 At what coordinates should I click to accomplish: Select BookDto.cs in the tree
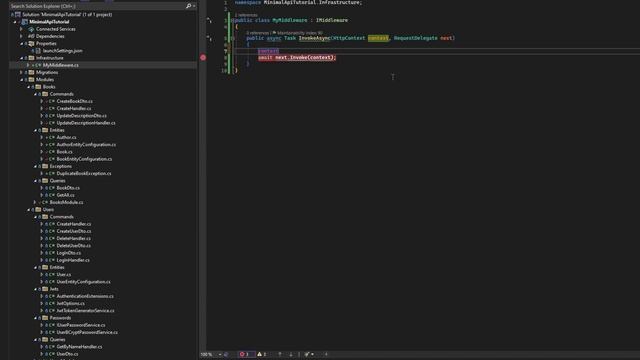tap(68, 188)
